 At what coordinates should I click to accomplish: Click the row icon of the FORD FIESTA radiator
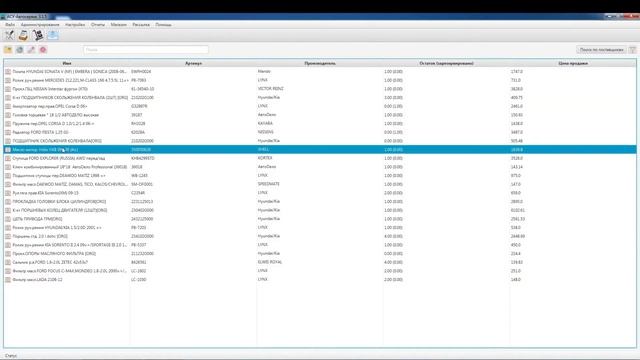pos(8,132)
